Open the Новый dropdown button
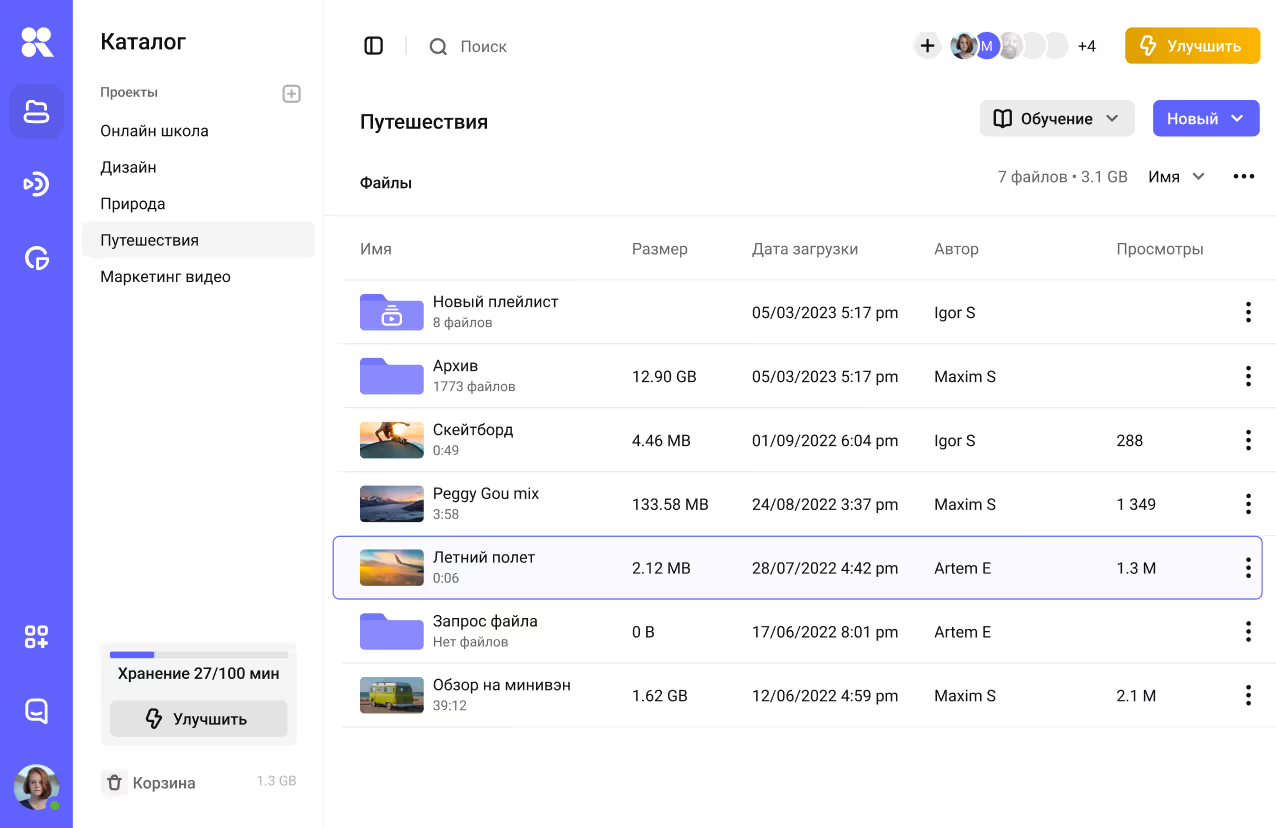Viewport: 1276px width, 828px height. [x=1205, y=118]
